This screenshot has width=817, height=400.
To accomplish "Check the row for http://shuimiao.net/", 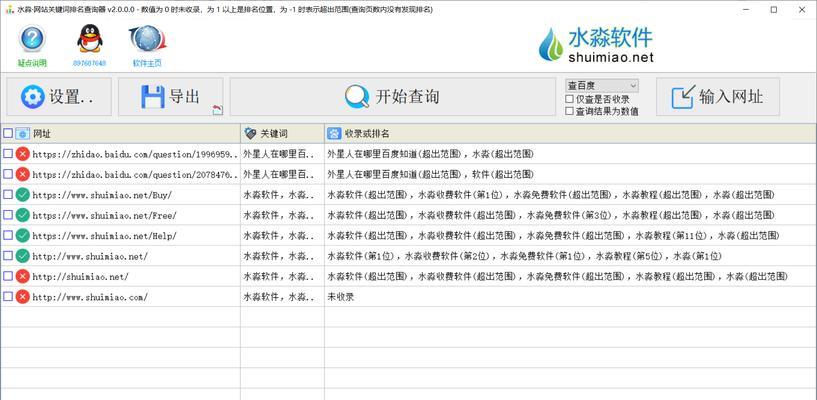I will [7, 276].
